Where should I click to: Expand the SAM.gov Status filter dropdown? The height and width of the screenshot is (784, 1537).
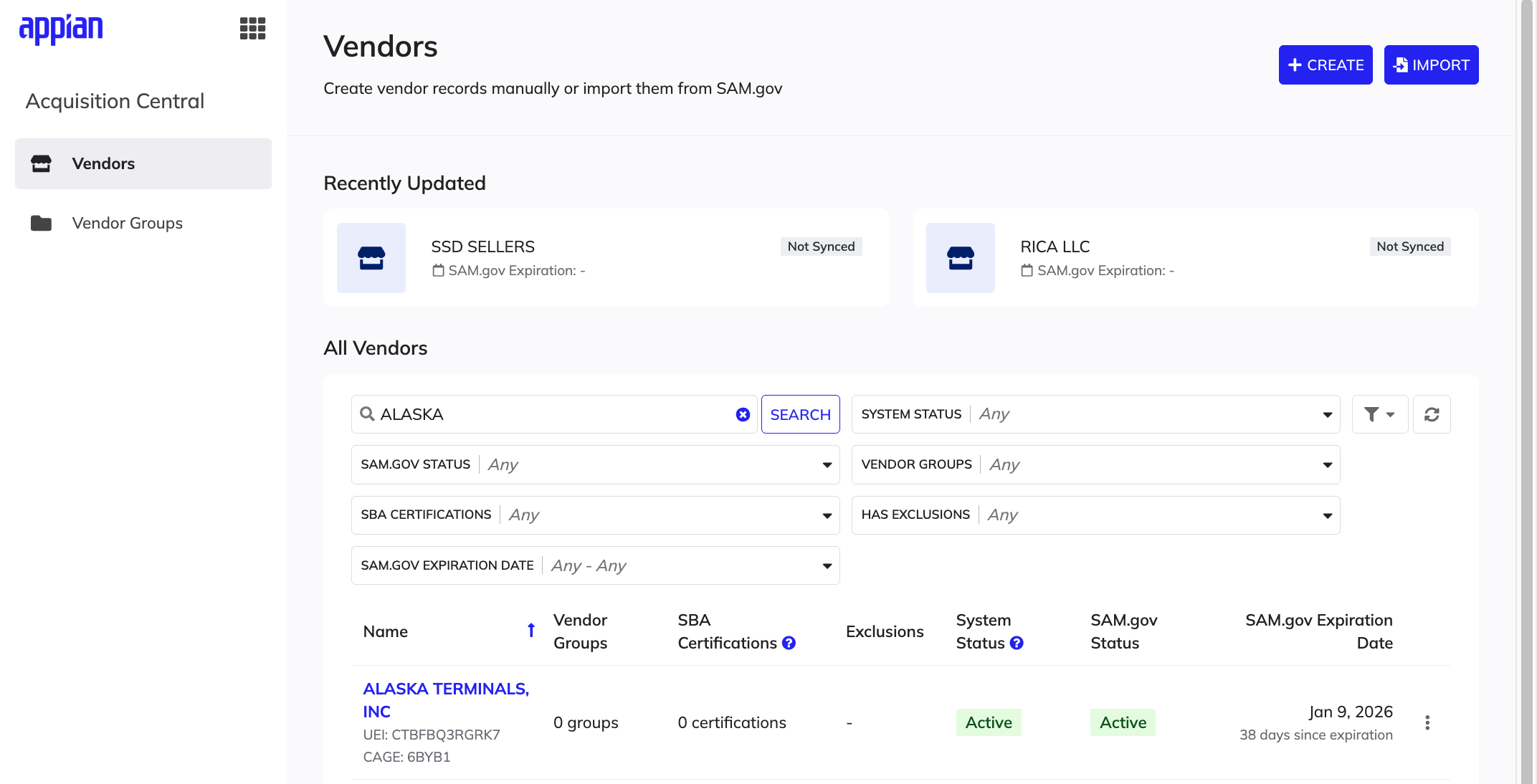pos(595,464)
